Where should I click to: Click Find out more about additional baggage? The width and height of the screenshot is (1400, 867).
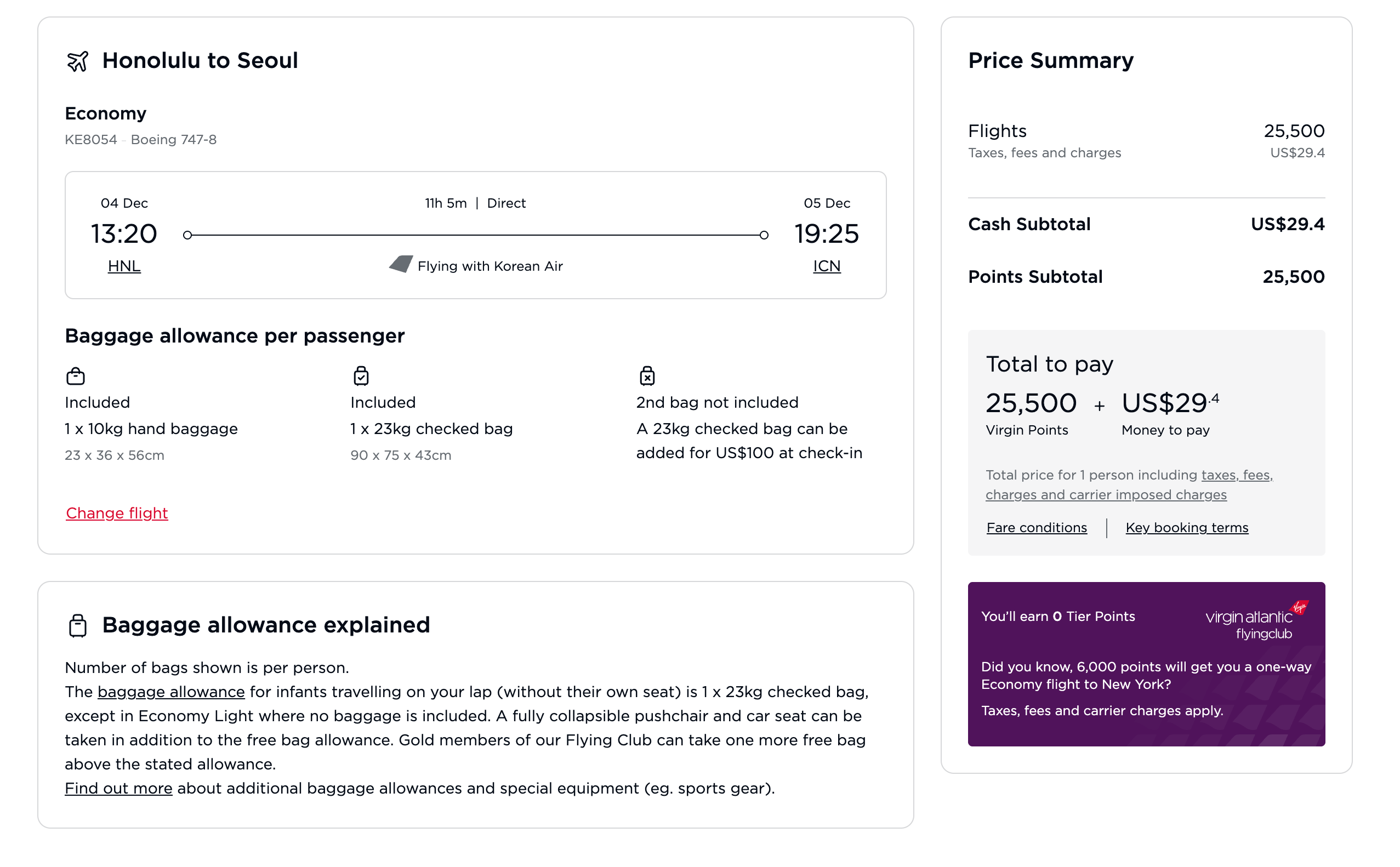[118, 788]
